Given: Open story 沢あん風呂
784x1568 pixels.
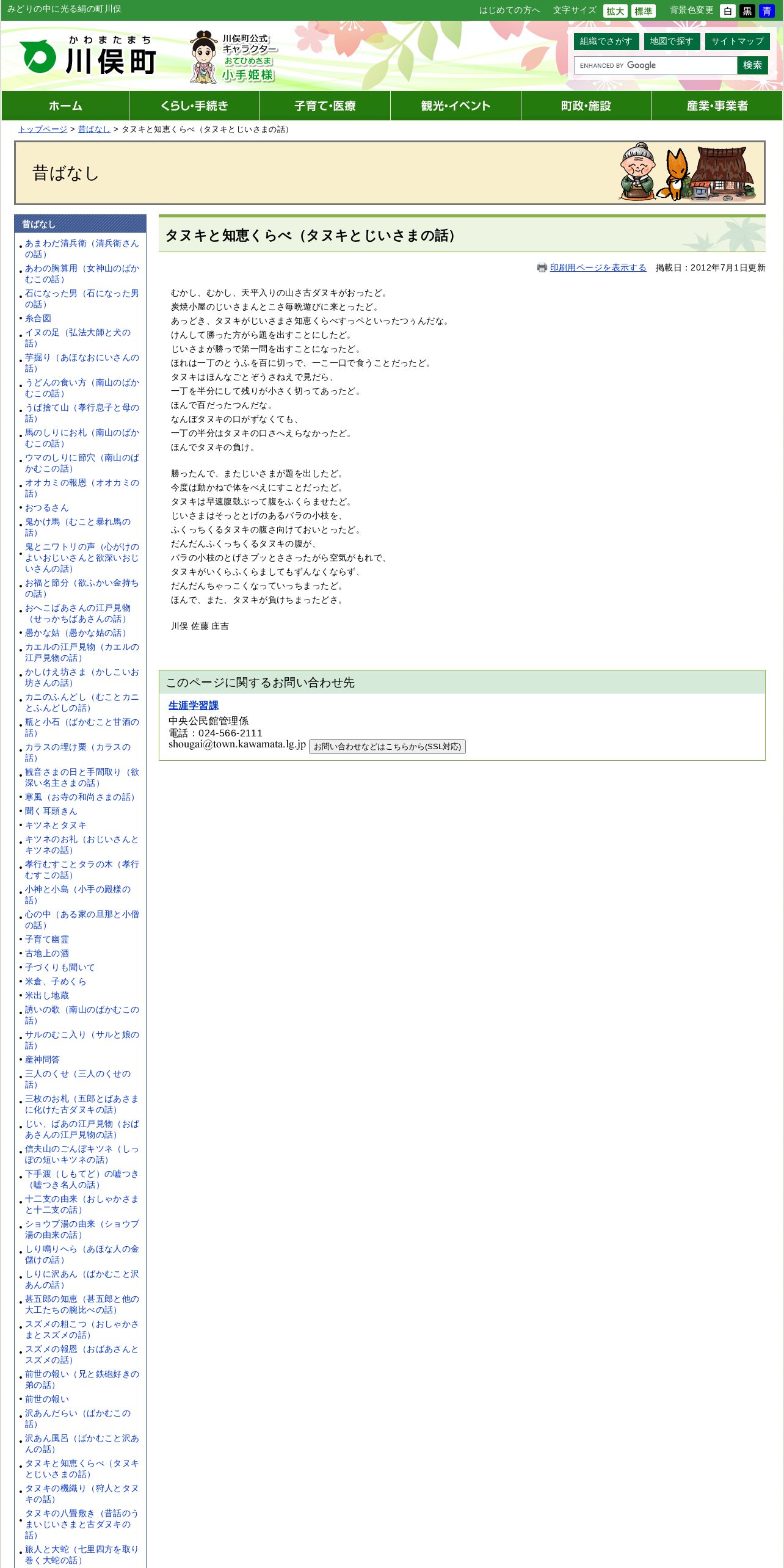Looking at the screenshot, I should [x=82, y=1443].
